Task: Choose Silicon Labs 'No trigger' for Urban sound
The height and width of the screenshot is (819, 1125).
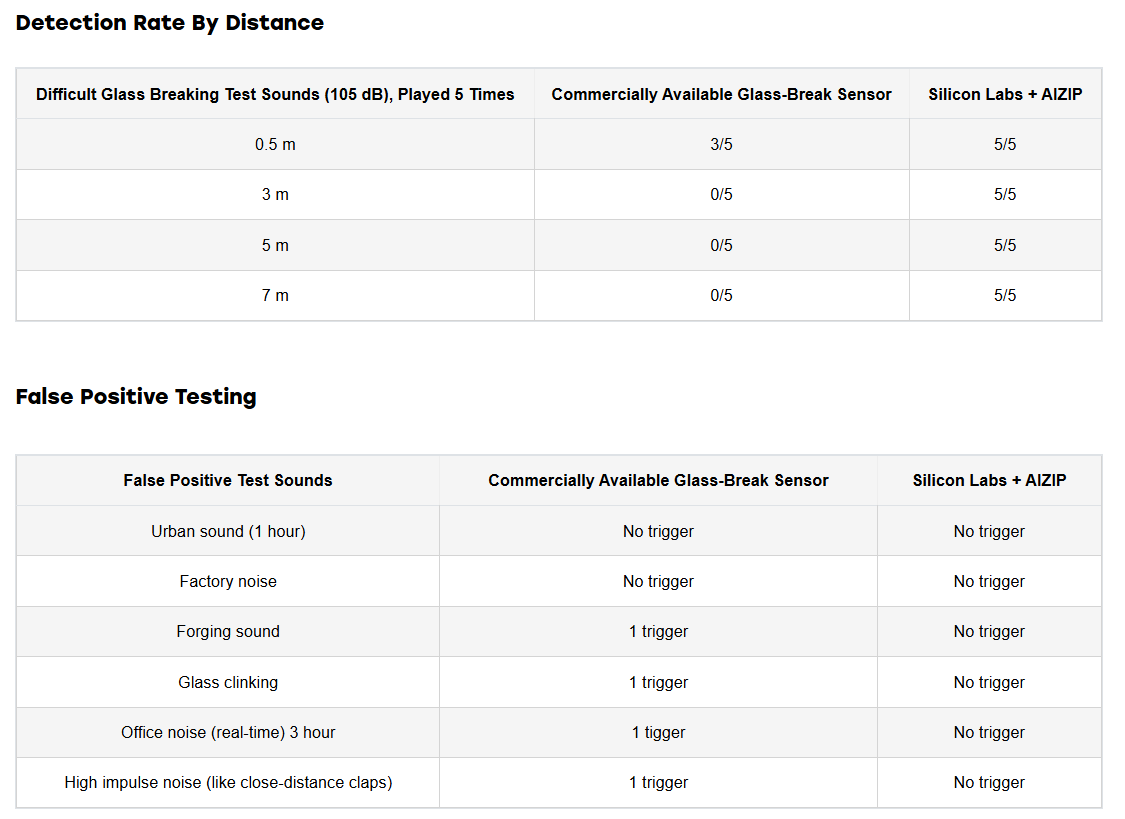Action: [989, 531]
